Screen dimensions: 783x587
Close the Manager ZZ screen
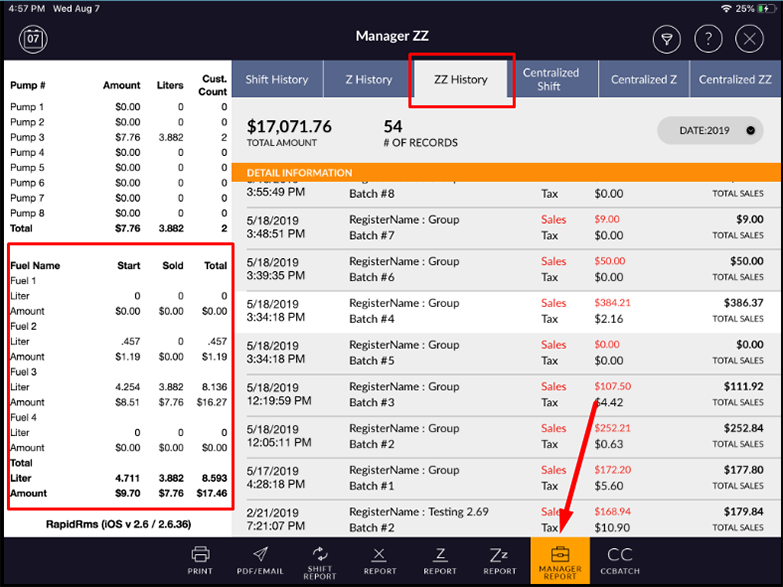tap(749, 39)
